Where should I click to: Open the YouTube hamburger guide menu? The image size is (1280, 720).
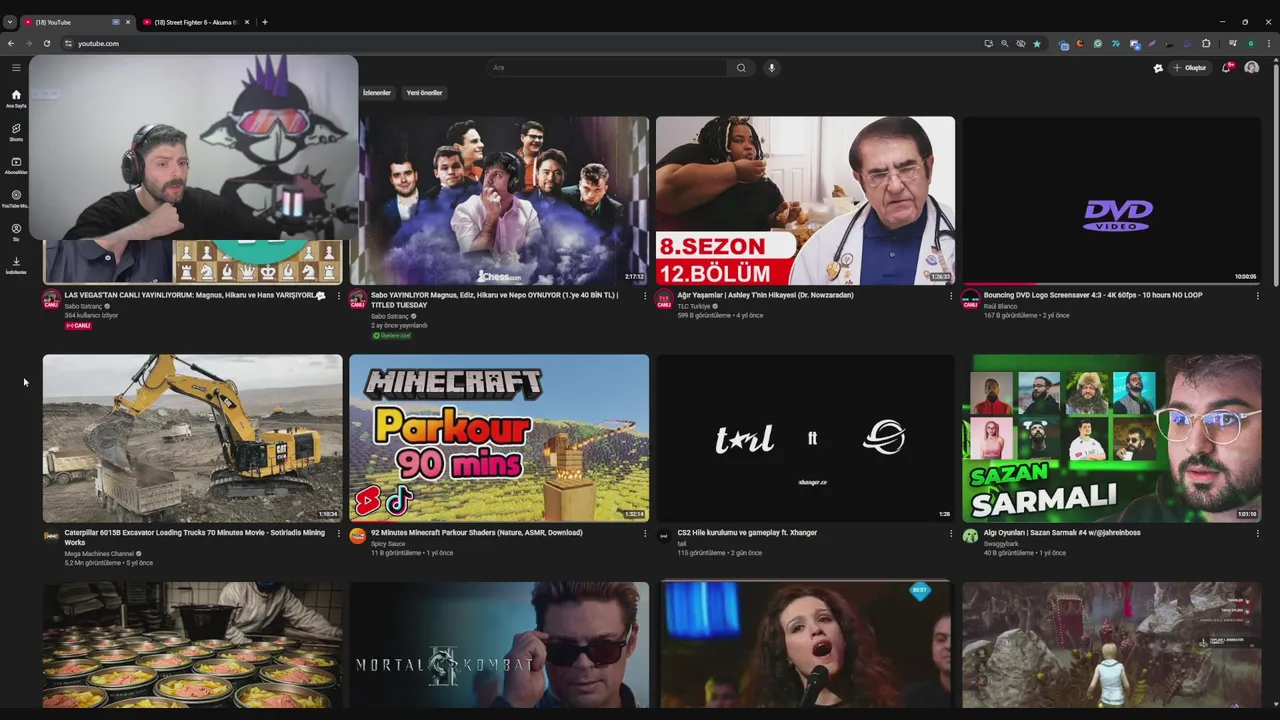(16, 68)
